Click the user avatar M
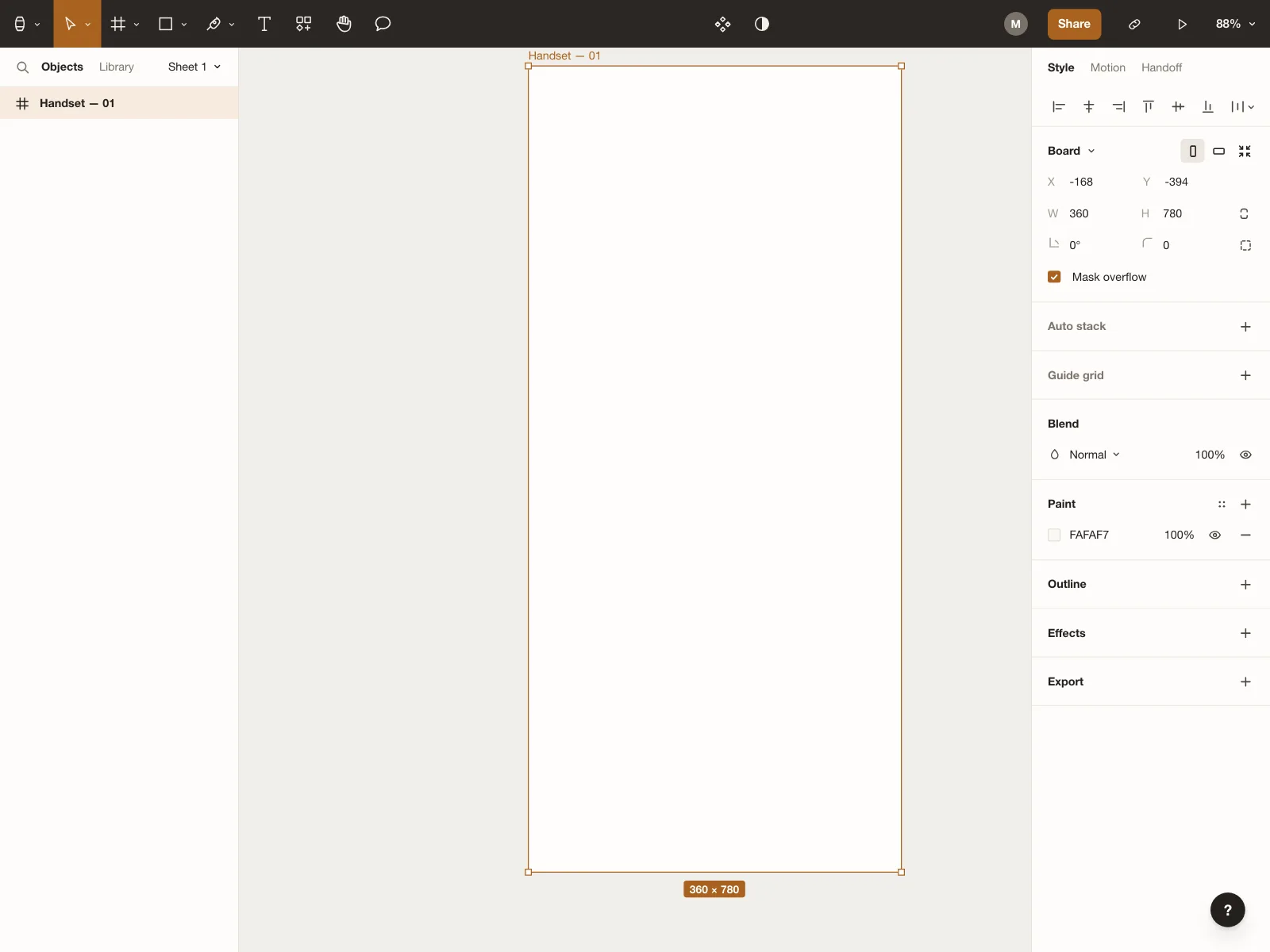 tap(1016, 24)
